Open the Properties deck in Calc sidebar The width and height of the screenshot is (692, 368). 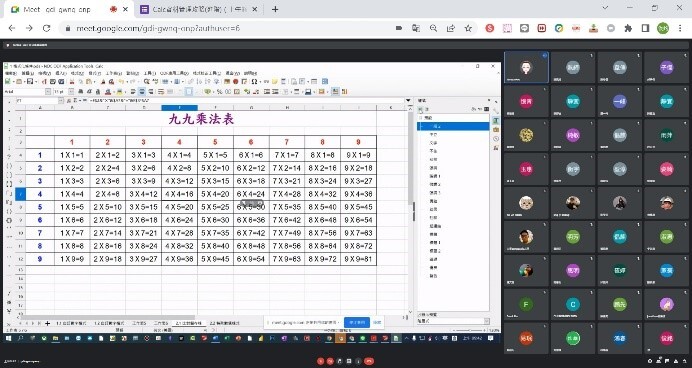[x=496, y=110]
